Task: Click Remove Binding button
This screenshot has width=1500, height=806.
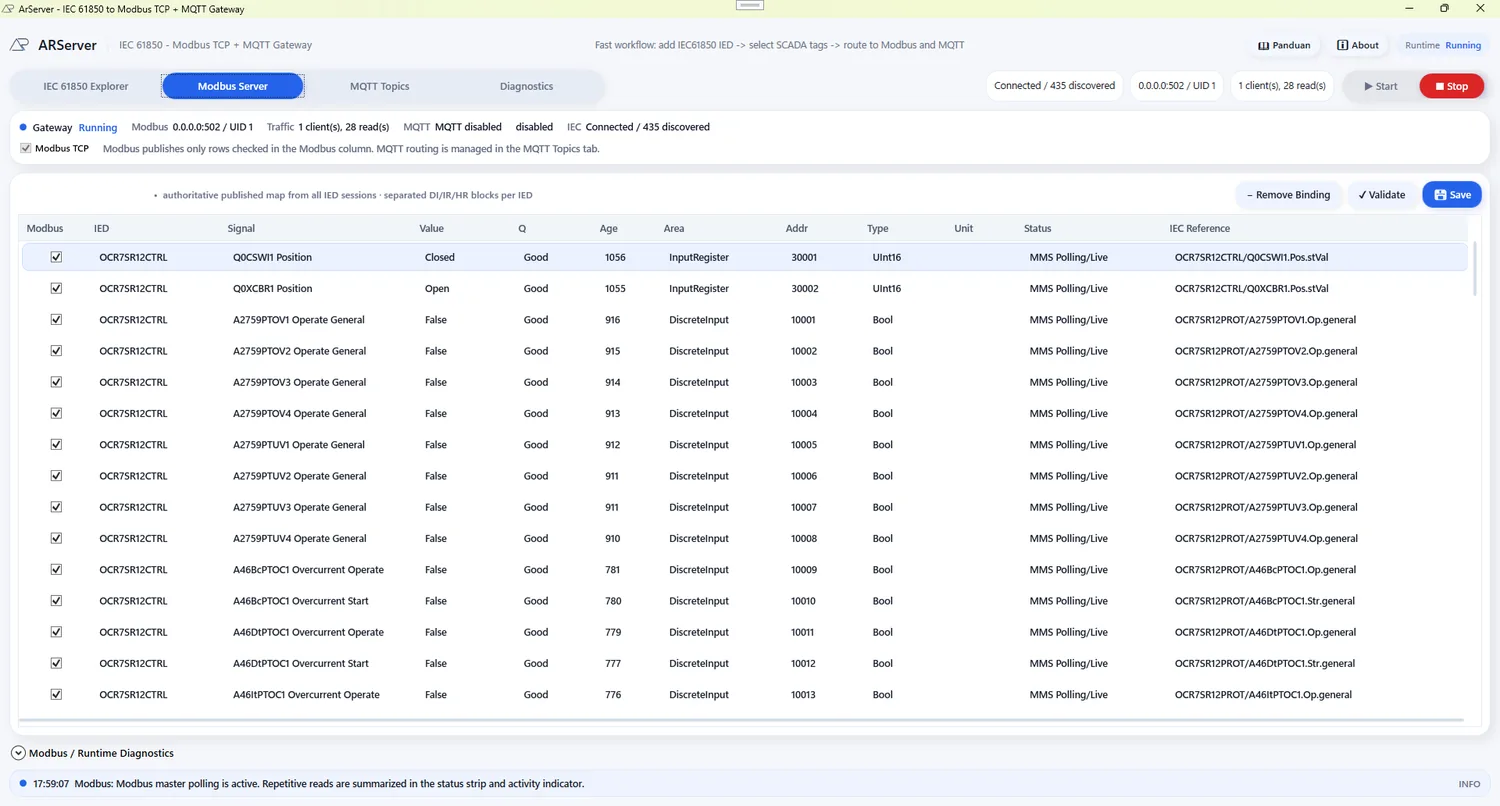Action: coord(1289,195)
